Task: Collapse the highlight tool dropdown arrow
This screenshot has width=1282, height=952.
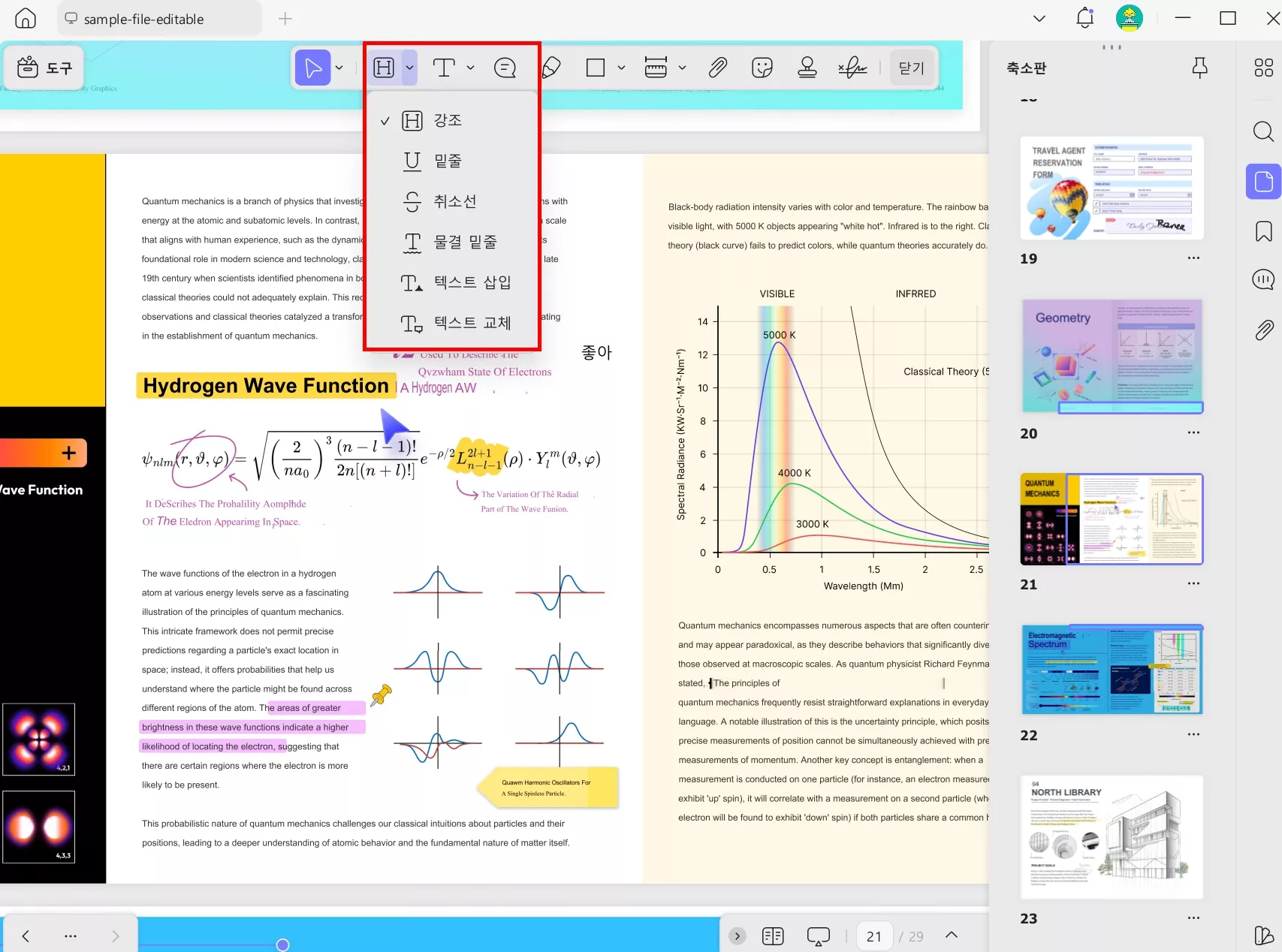Action: point(409,68)
